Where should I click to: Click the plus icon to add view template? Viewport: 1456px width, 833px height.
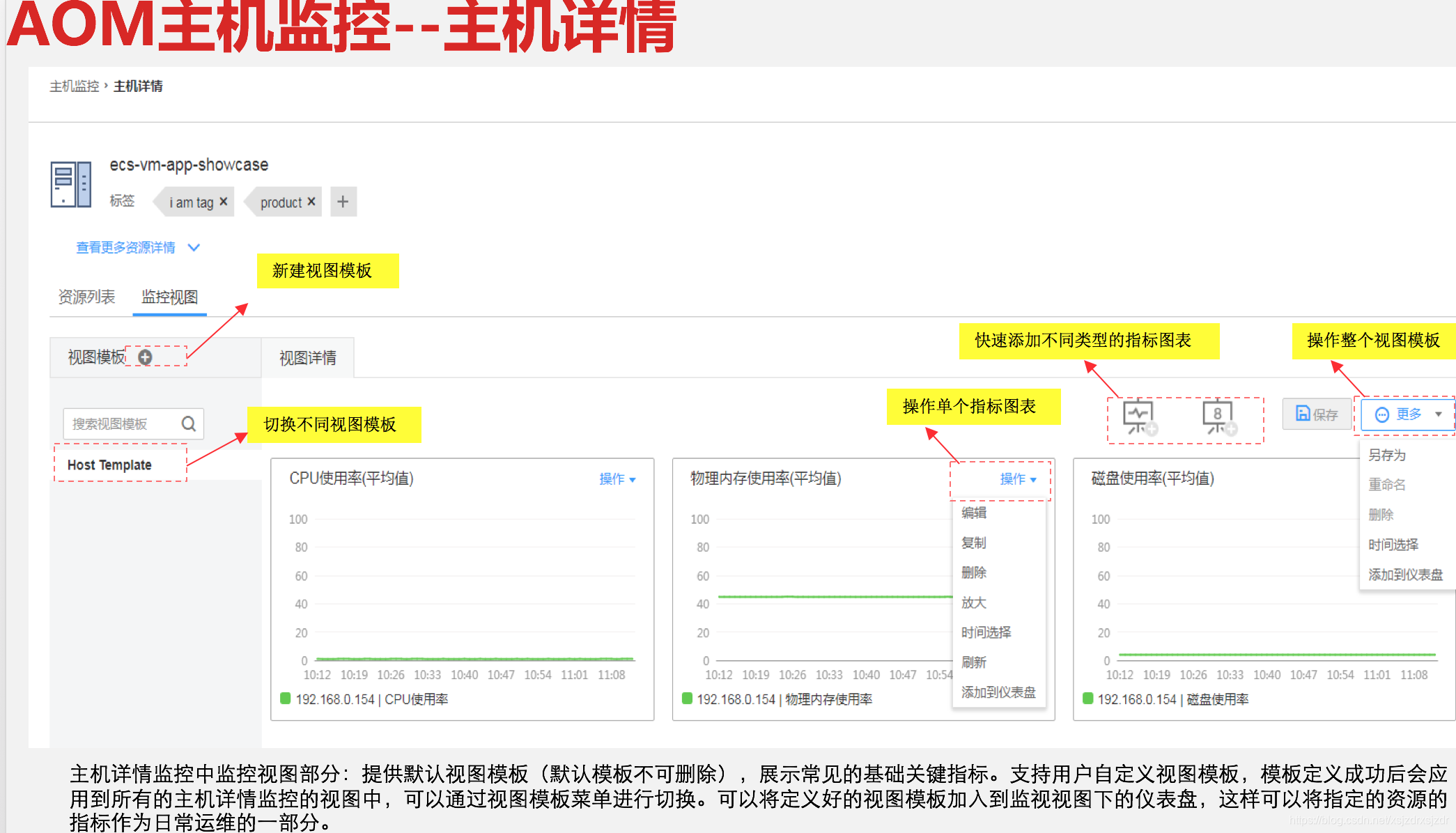click(x=145, y=357)
